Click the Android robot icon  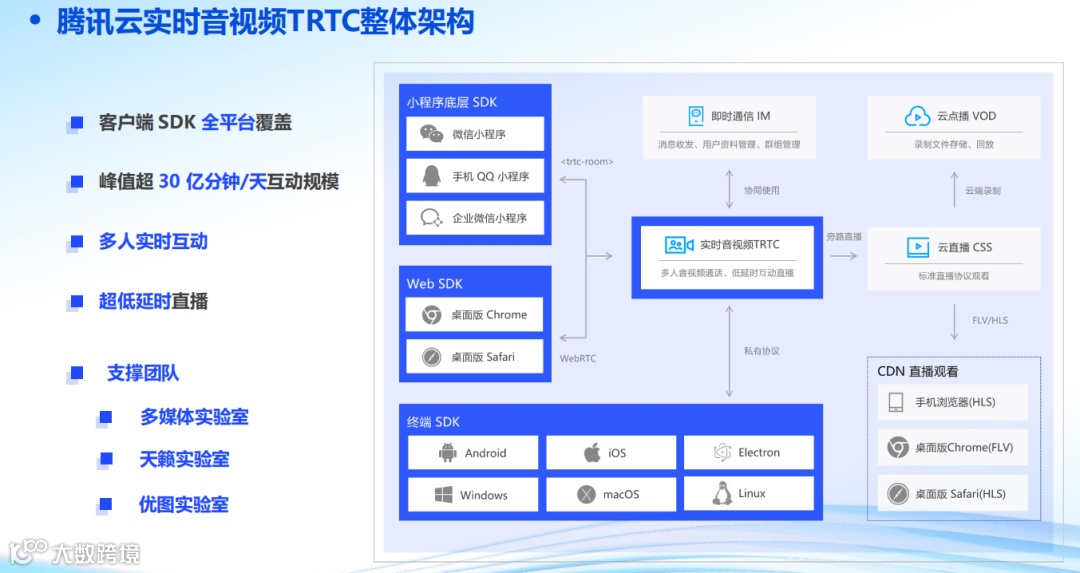(448, 452)
